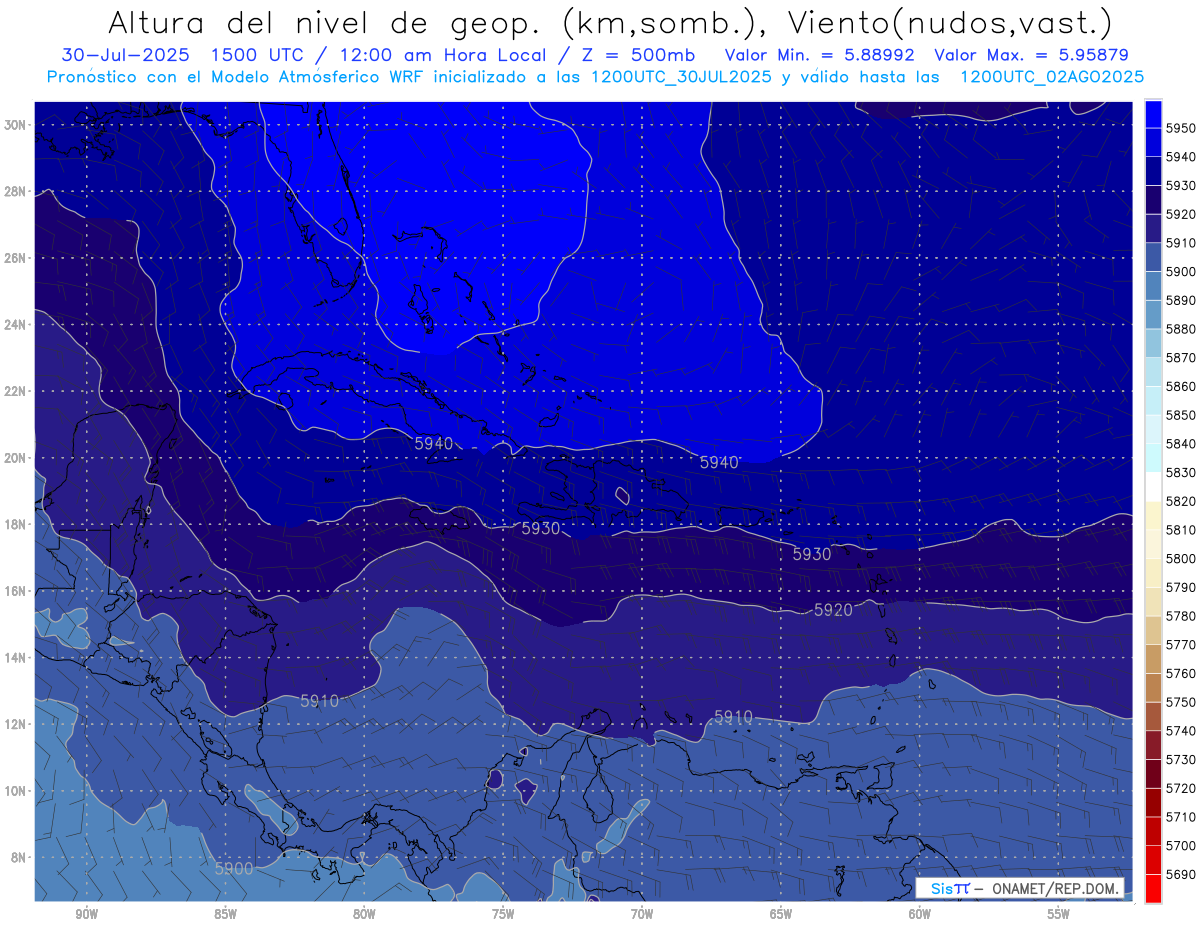
Task: Click the 85W longitude axis label
Action: [x=225, y=914]
